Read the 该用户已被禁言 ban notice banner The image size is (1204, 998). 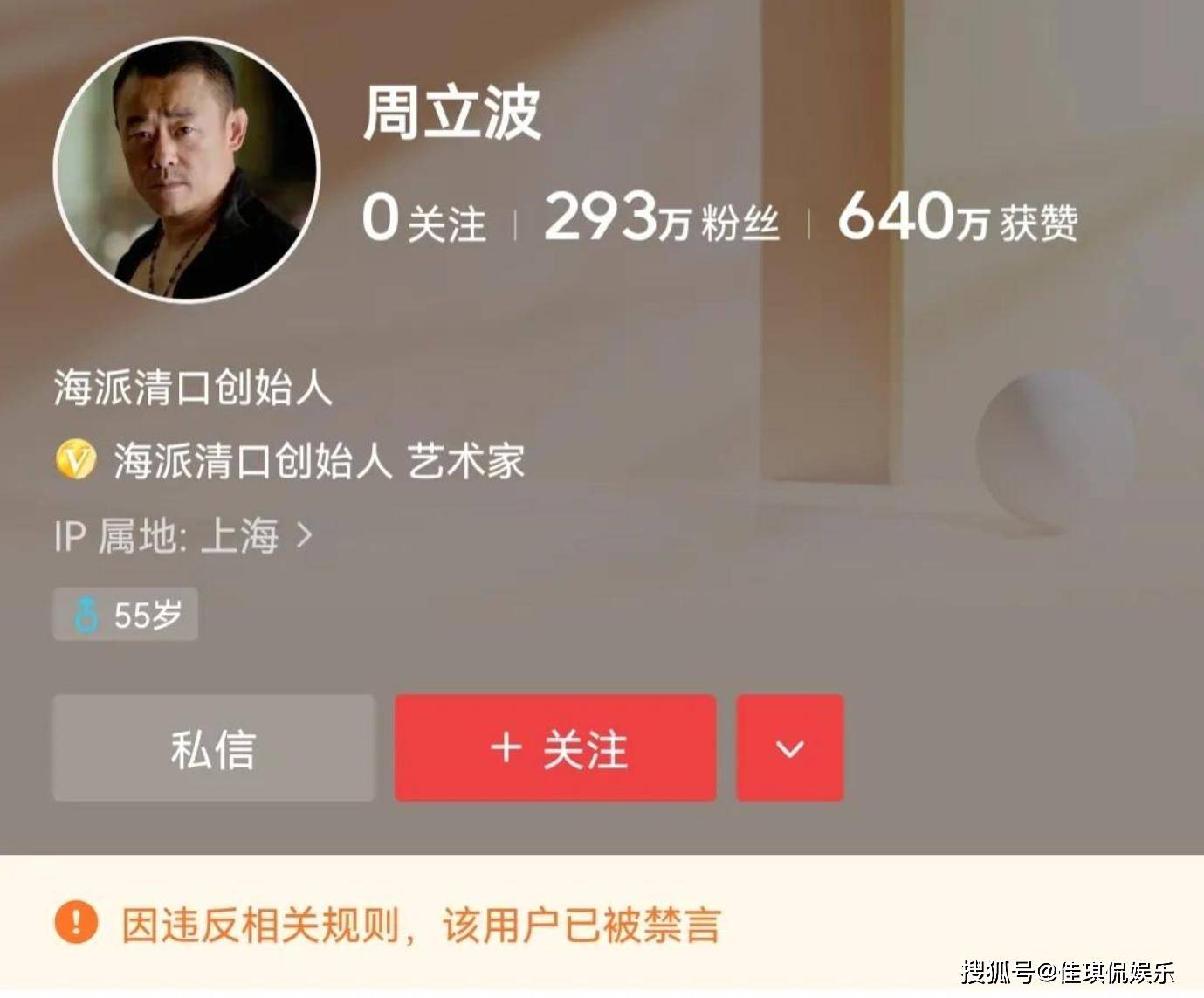coord(602,923)
